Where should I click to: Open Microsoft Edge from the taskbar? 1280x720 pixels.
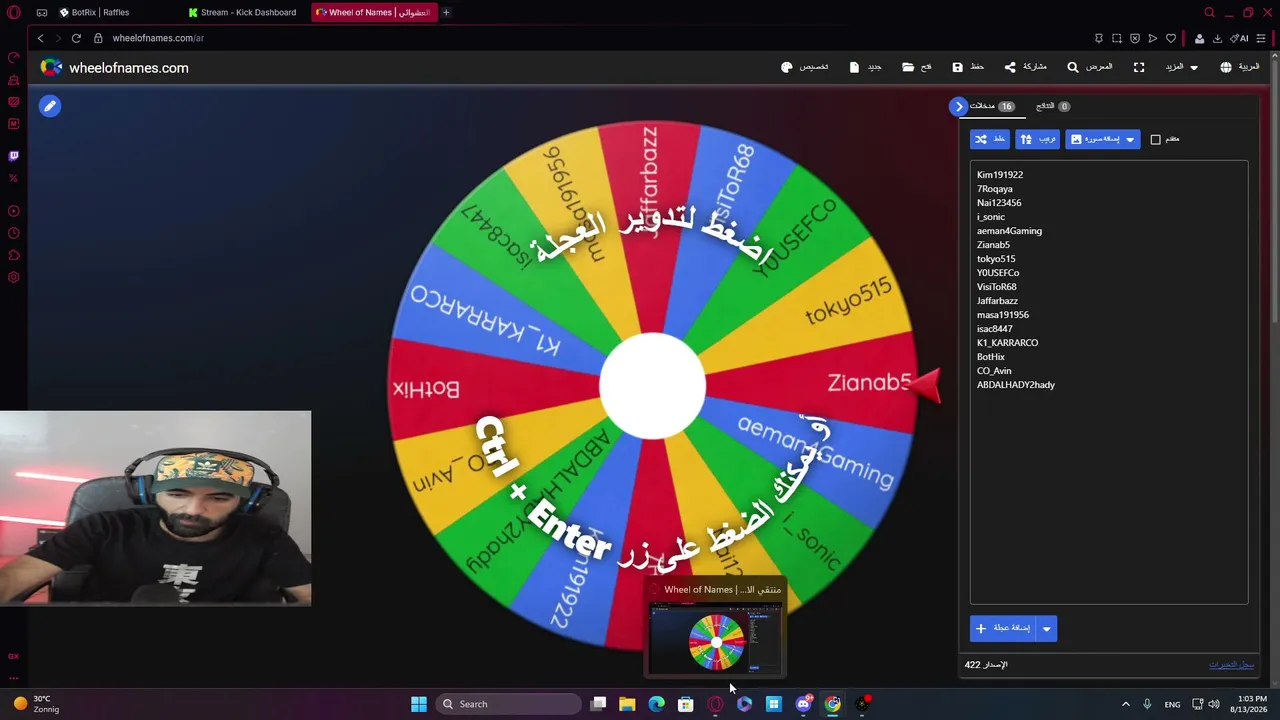[656, 704]
